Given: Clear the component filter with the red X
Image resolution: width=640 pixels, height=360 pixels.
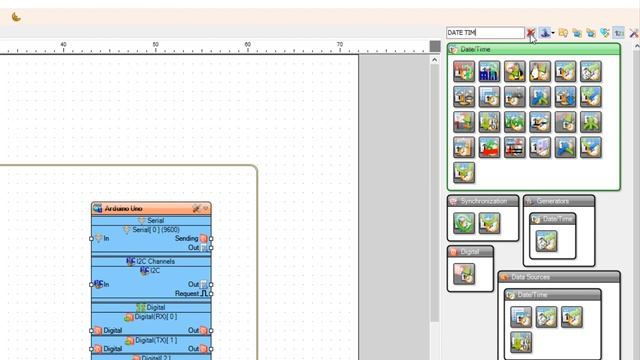Looking at the screenshot, I should tap(531, 33).
